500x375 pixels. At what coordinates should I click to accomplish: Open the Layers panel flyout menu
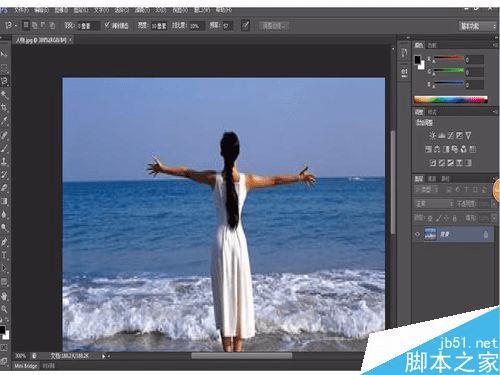[494, 179]
